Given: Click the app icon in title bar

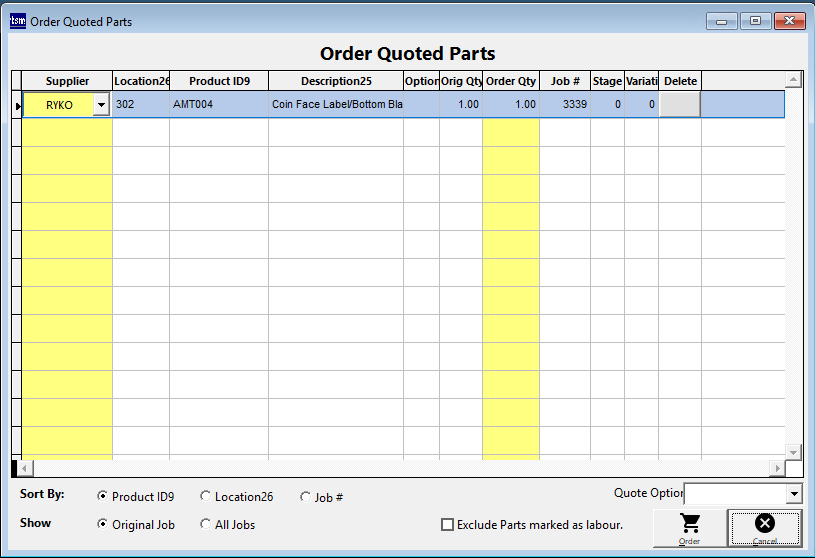Looking at the screenshot, I should point(17,21).
